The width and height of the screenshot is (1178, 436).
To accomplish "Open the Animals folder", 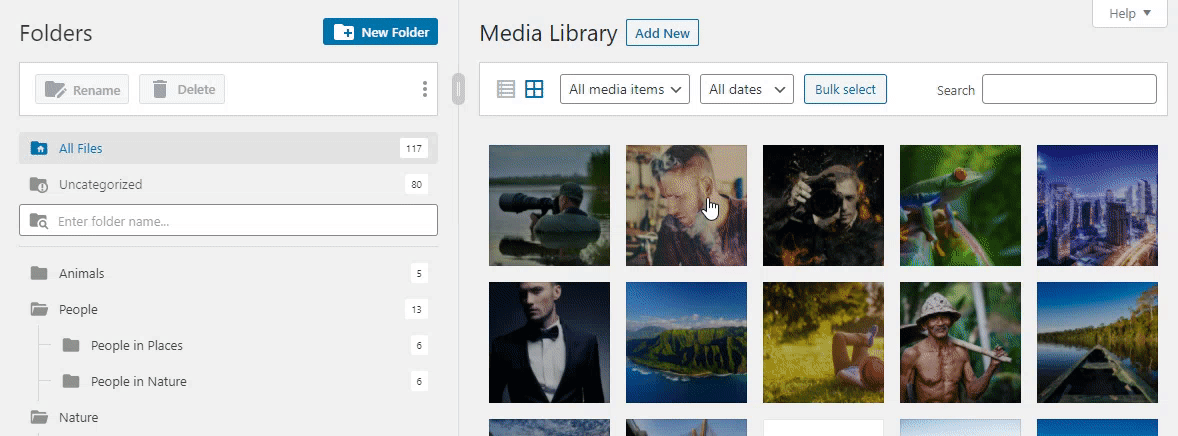I will tap(228, 274).
